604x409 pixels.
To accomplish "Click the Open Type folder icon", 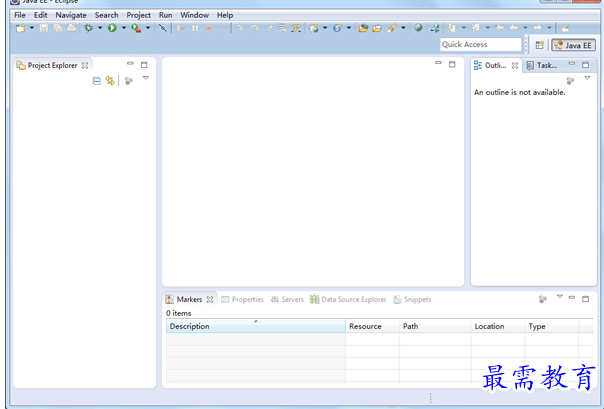I will [363, 28].
